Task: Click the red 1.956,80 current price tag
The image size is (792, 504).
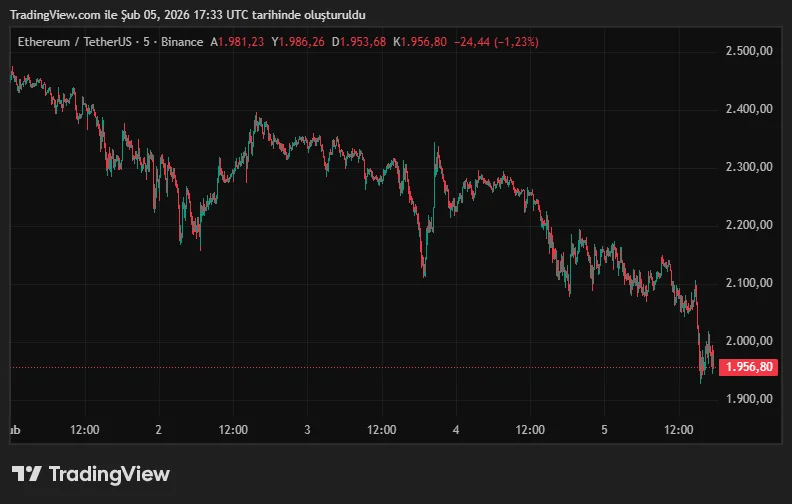Action: click(x=749, y=367)
